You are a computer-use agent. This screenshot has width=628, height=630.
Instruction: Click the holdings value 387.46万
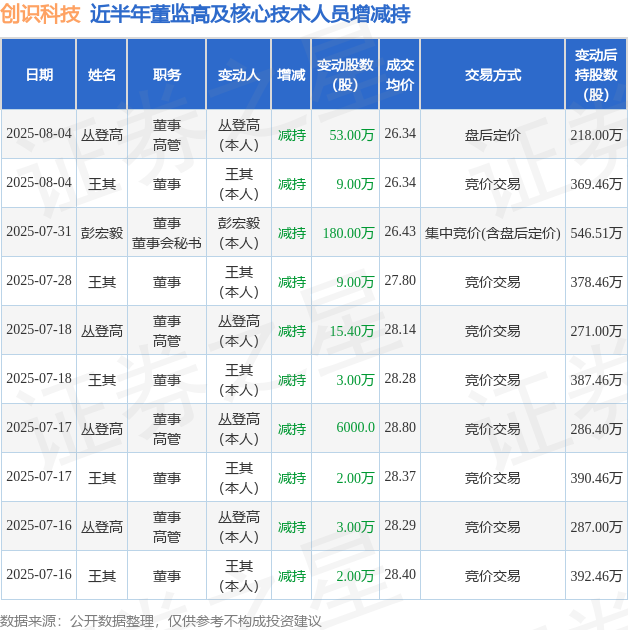(x=596, y=380)
